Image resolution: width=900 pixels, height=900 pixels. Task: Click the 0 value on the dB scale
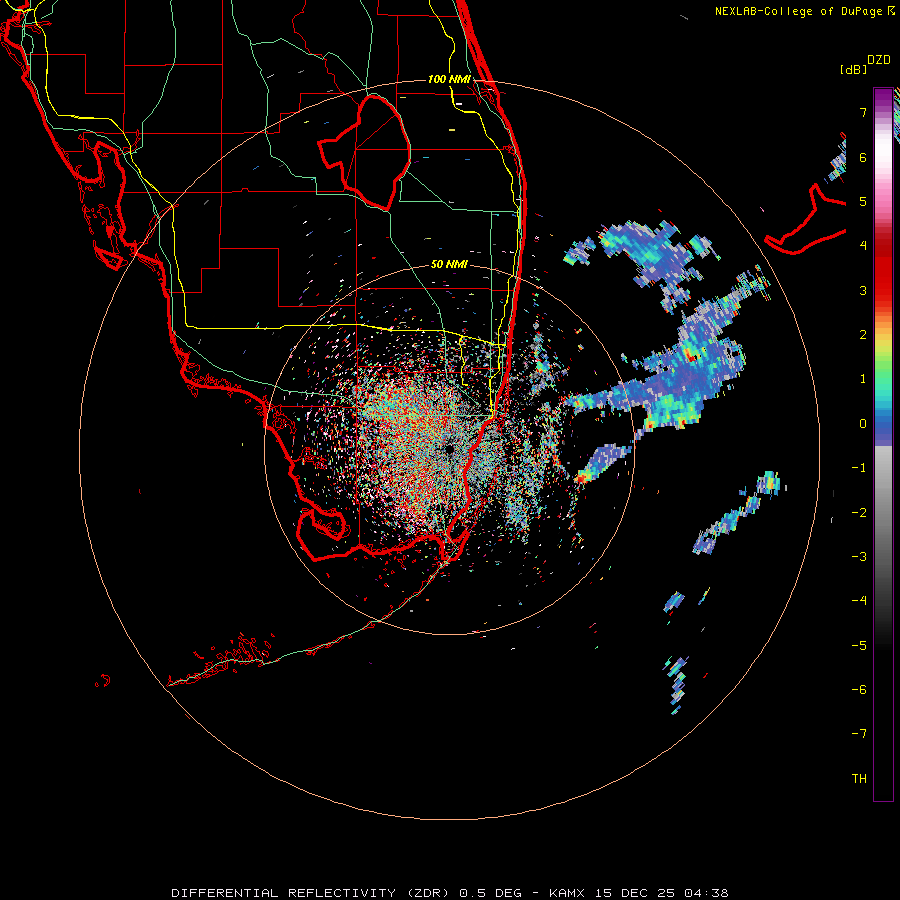863,424
